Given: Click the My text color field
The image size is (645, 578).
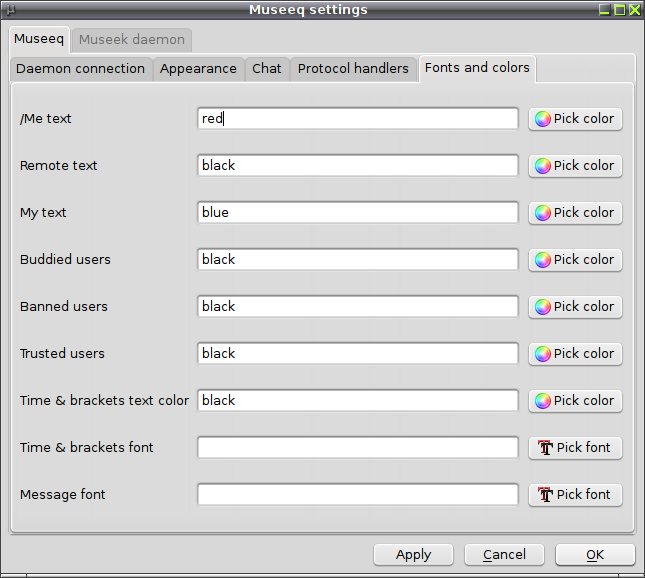Looking at the screenshot, I should coord(357,213).
